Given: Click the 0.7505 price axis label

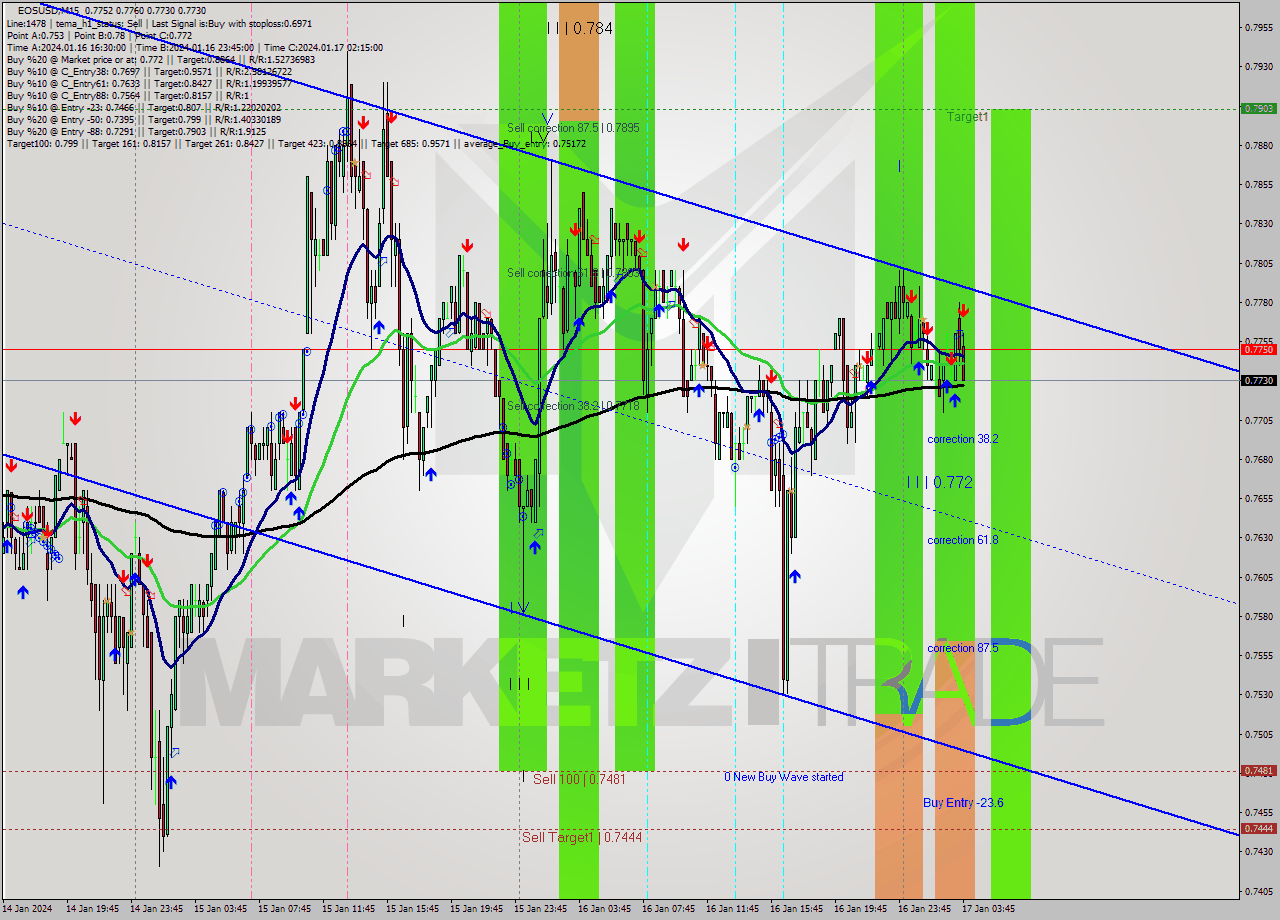Looking at the screenshot, I should coord(1258,734).
